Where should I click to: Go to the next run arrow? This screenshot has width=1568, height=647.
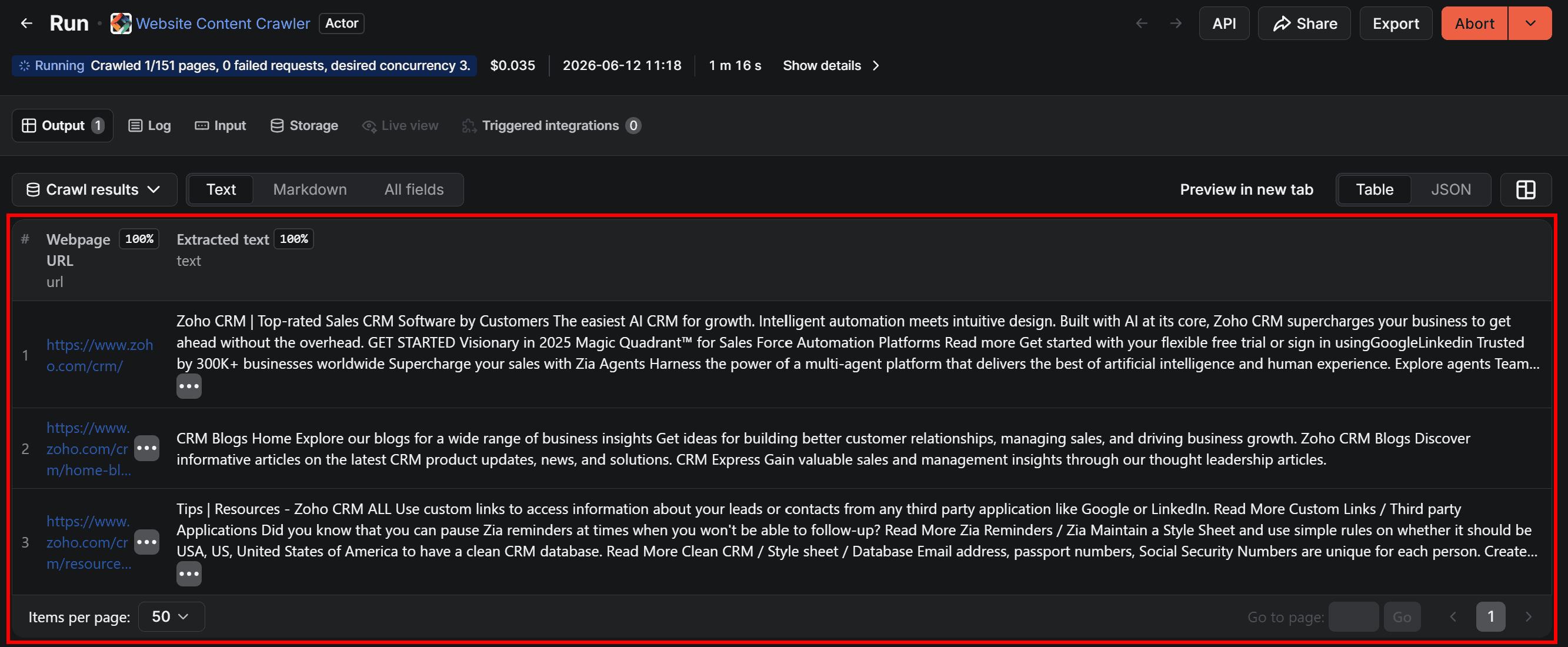(1176, 23)
